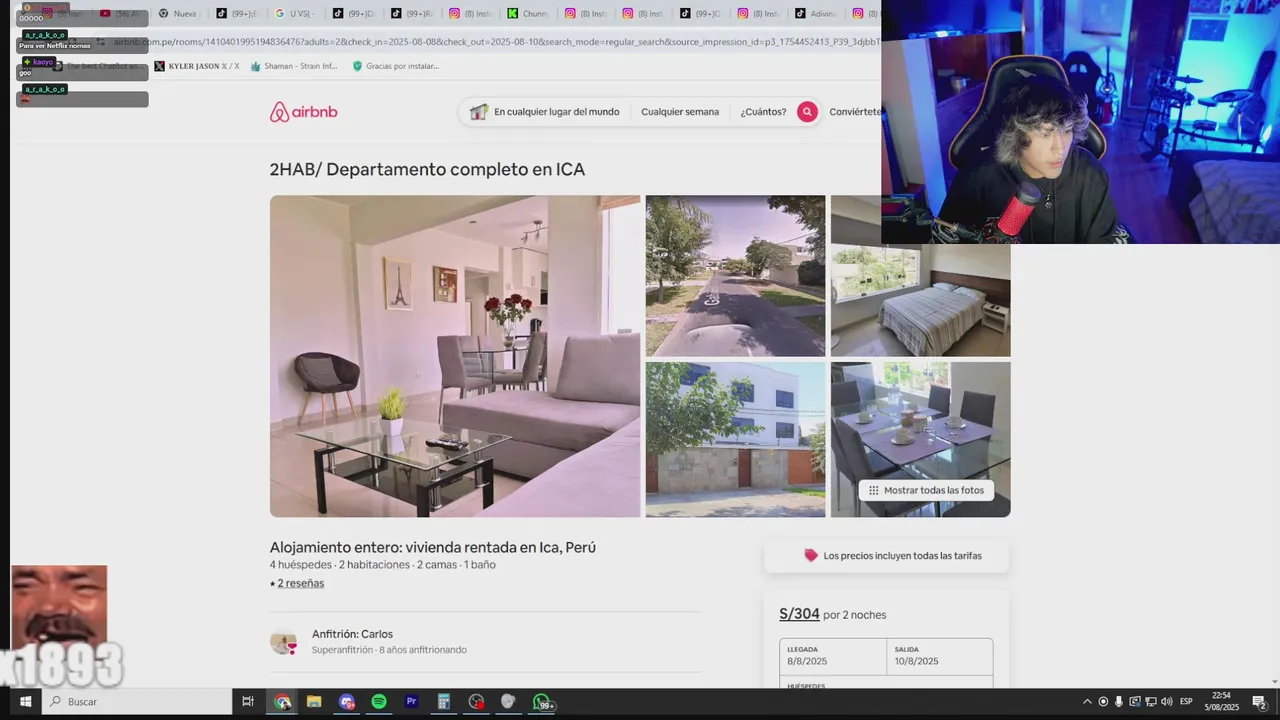Open Premiere Pro from taskbar
The height and width of the screenshot is (720, 1280).
(x=411, y=702)
